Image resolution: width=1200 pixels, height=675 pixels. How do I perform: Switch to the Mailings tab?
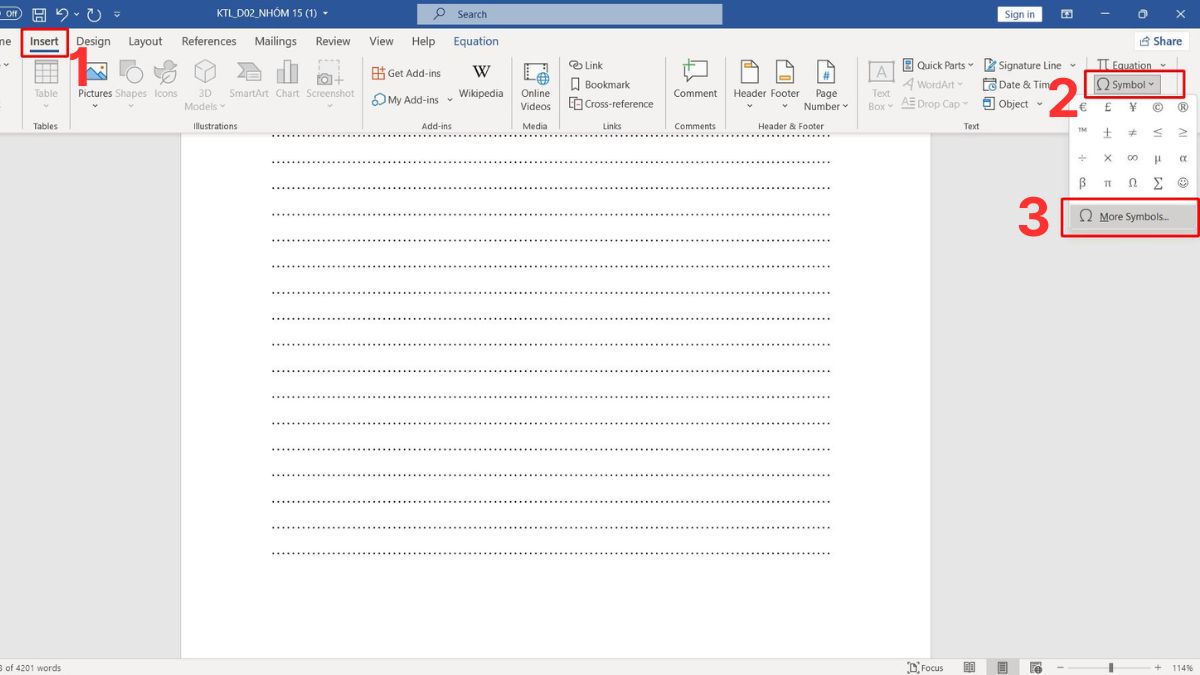pos(275,41)
